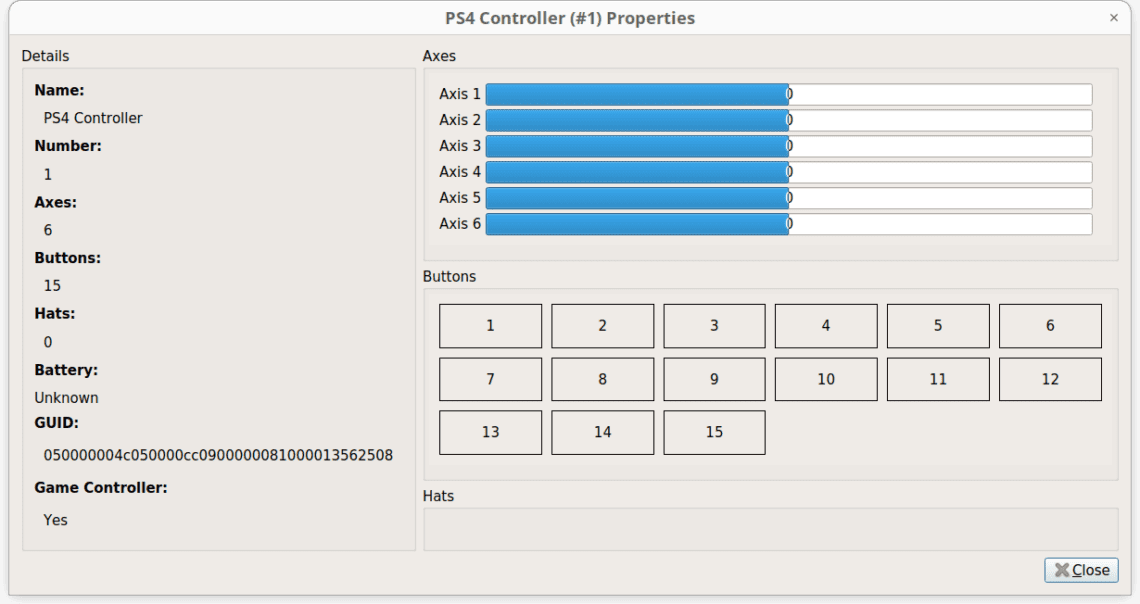Click the Axis 6 progress bar
Image resolution: width=1140 pixels, height=604 pixels.
point(788,224)
